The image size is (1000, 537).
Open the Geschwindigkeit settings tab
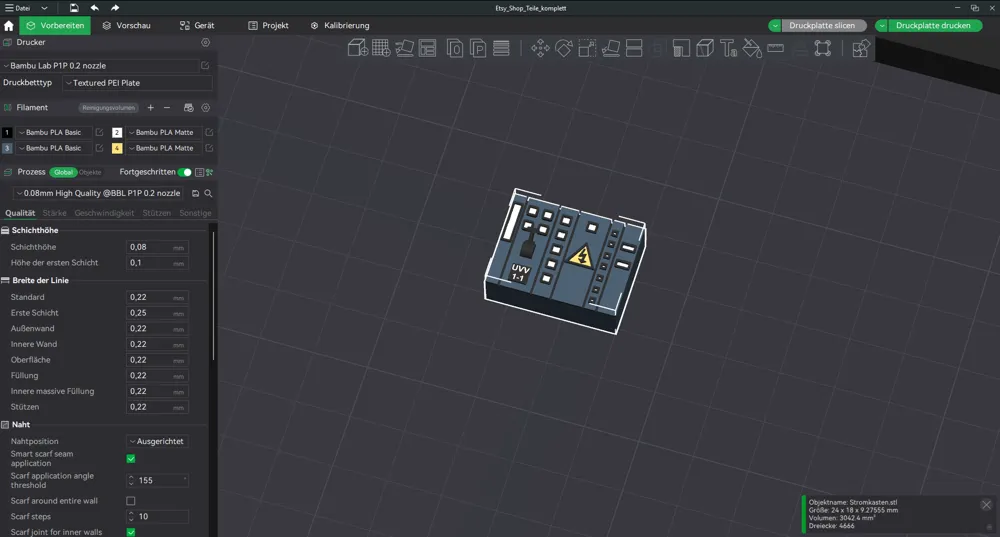point(104,213)
